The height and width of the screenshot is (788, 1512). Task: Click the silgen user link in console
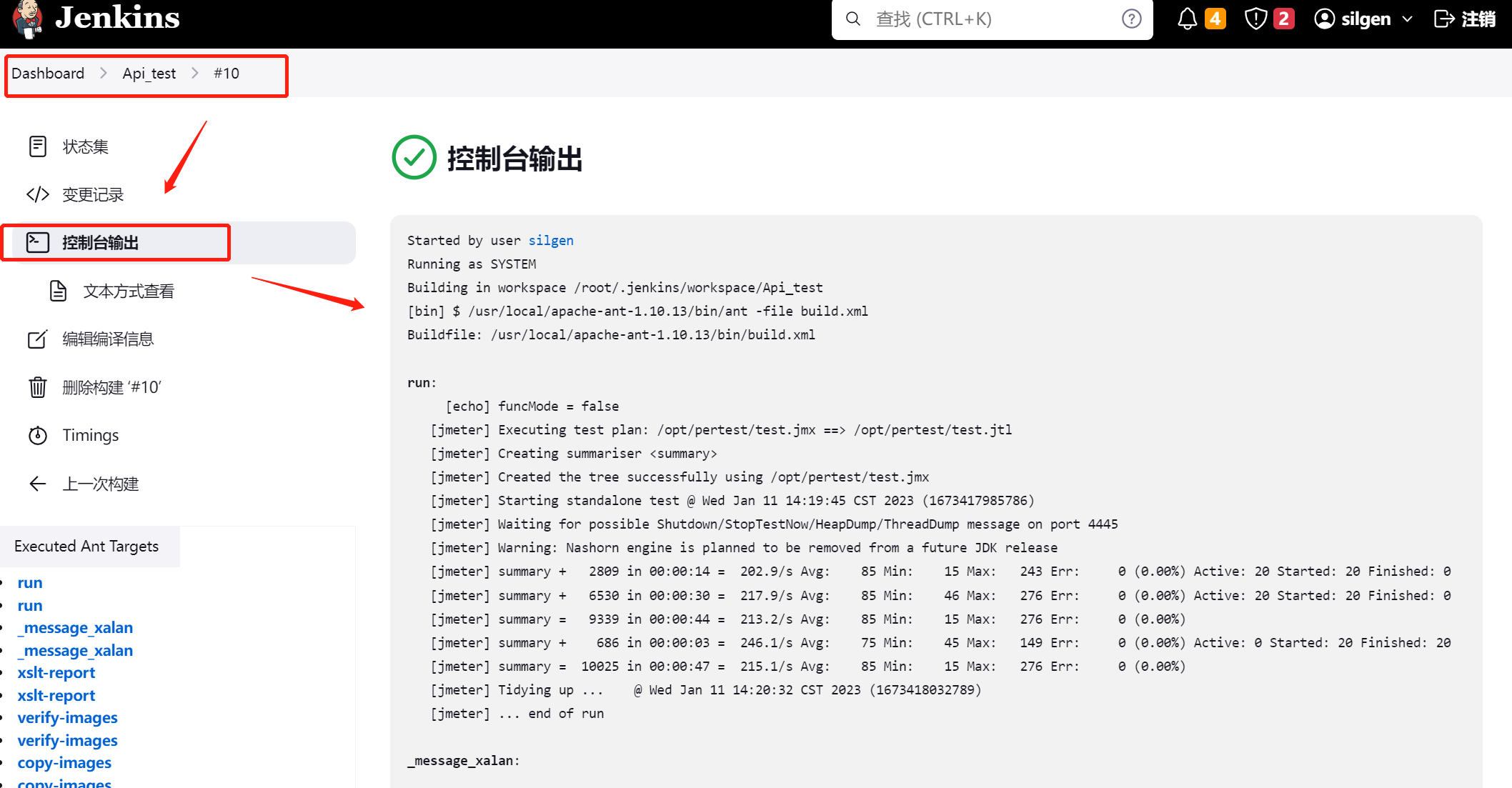[x=550, y=241]
